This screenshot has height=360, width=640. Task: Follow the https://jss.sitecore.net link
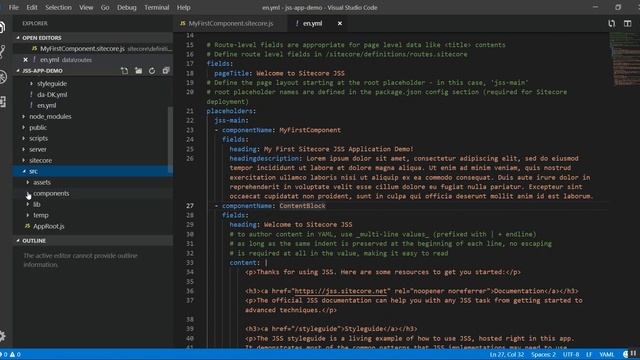point(340,291)
